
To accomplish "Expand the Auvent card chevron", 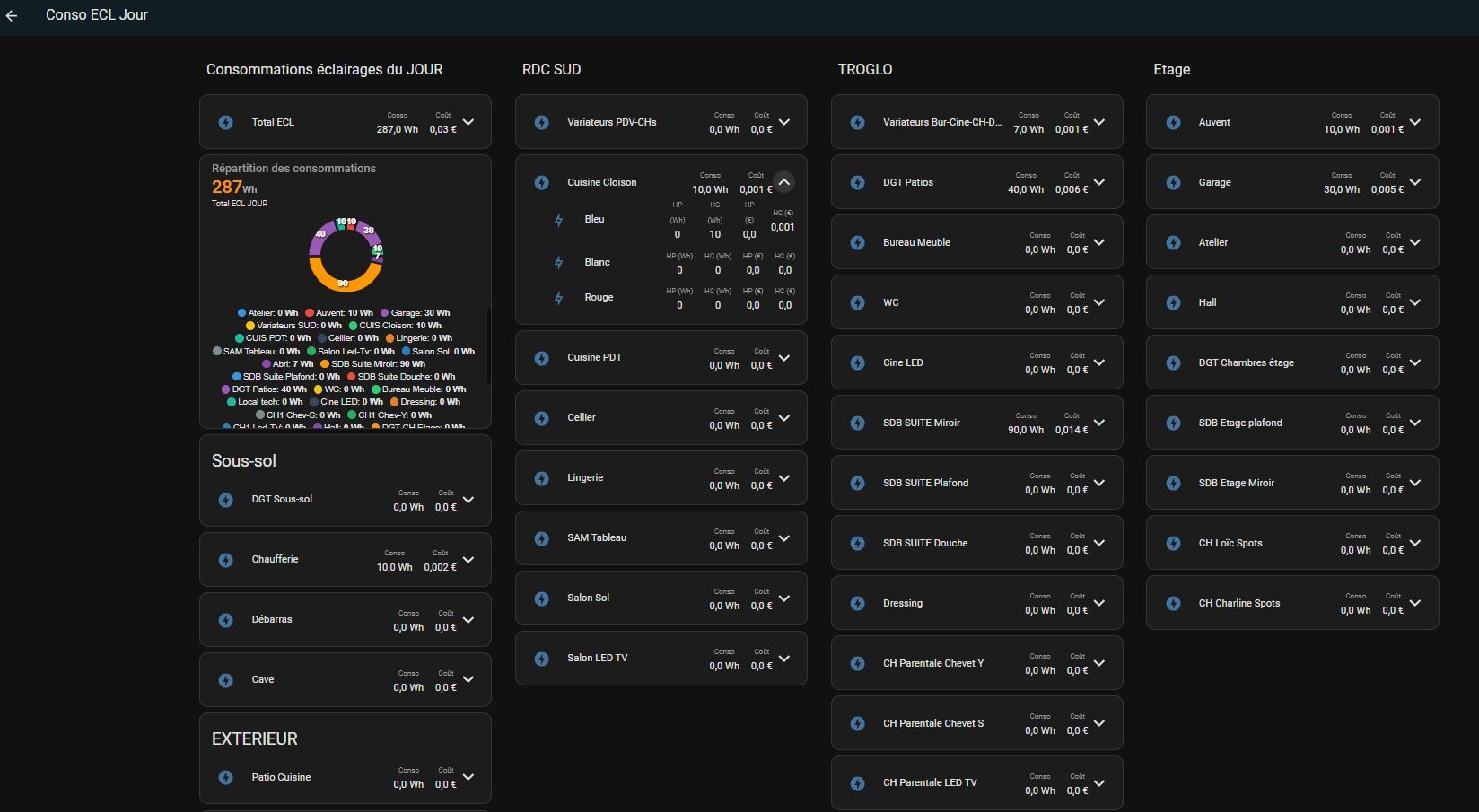I will coord(1415,122).
